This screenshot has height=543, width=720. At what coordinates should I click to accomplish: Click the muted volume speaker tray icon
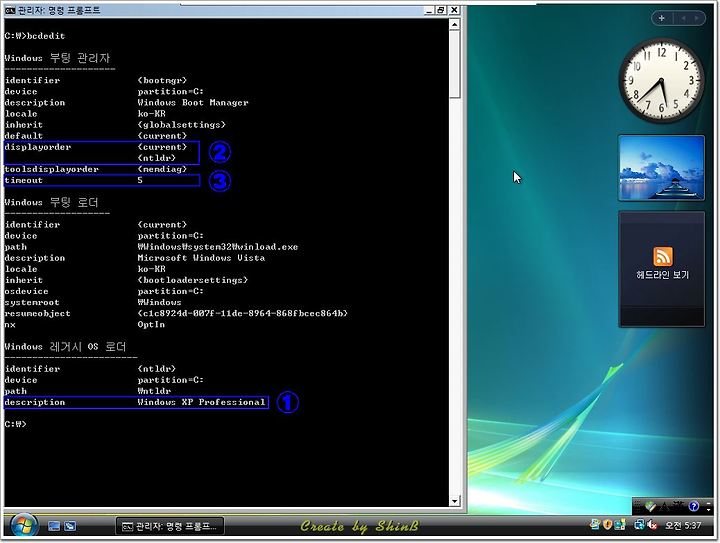652,524
